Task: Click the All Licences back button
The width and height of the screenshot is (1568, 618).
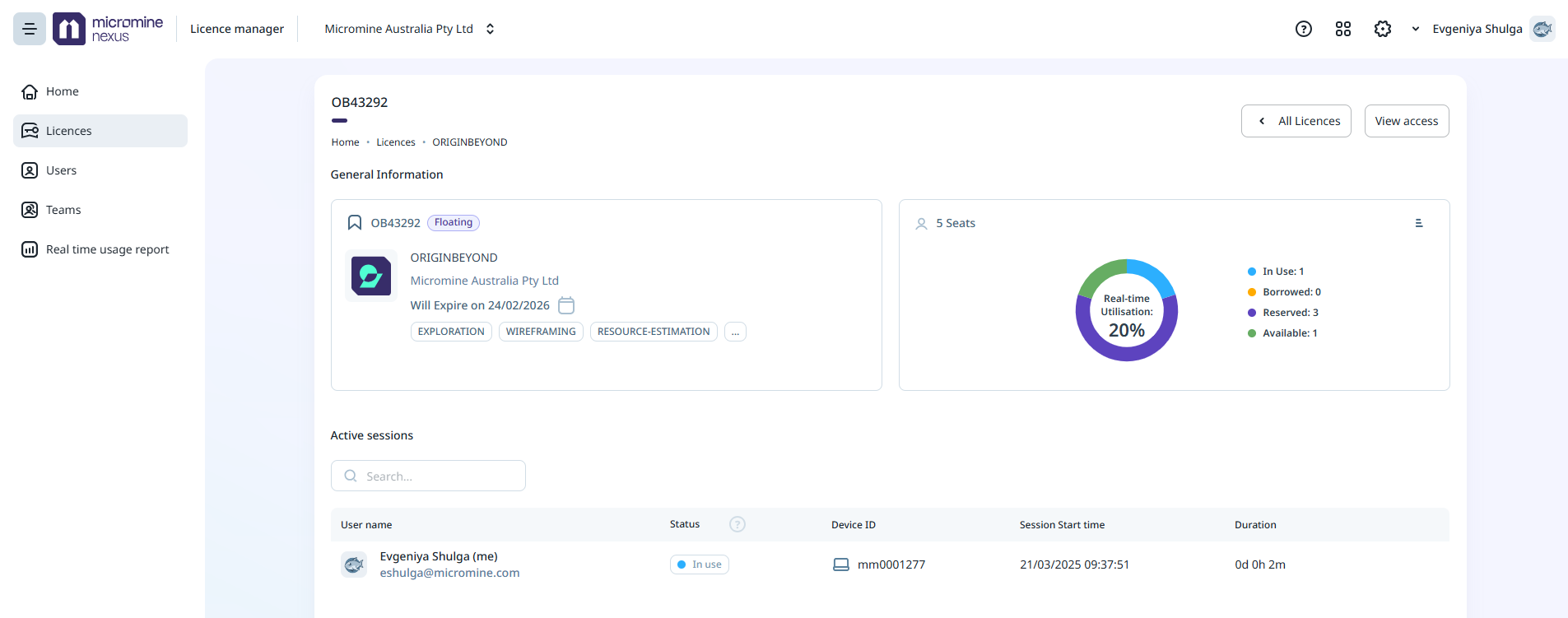Action: click(1296, 121)
